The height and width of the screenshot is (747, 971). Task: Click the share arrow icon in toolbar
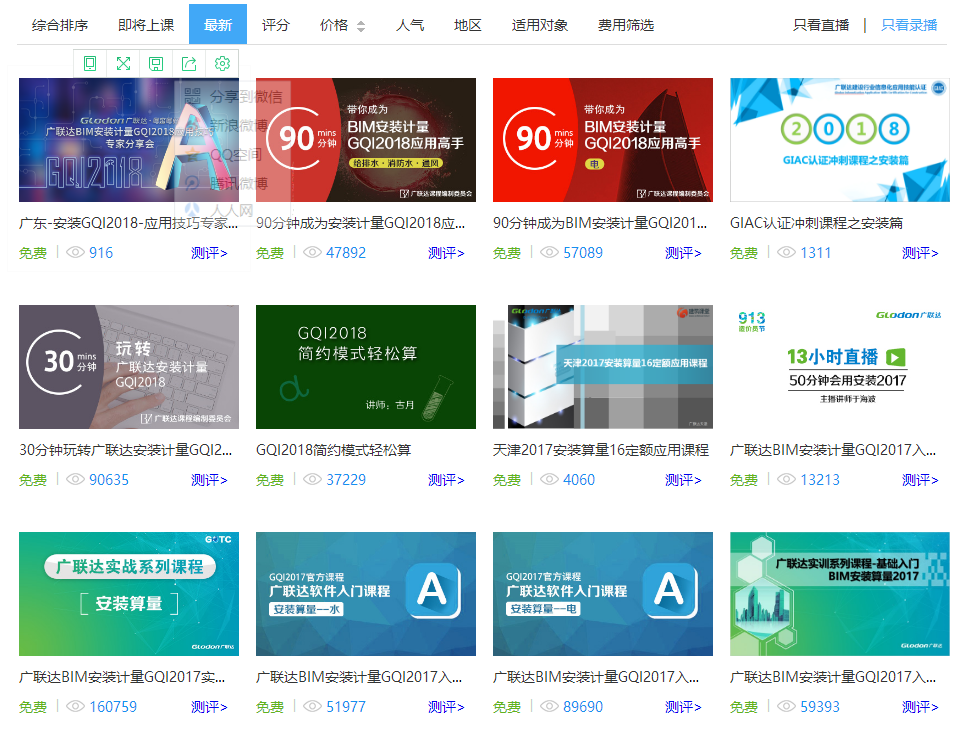click(189, 63)
